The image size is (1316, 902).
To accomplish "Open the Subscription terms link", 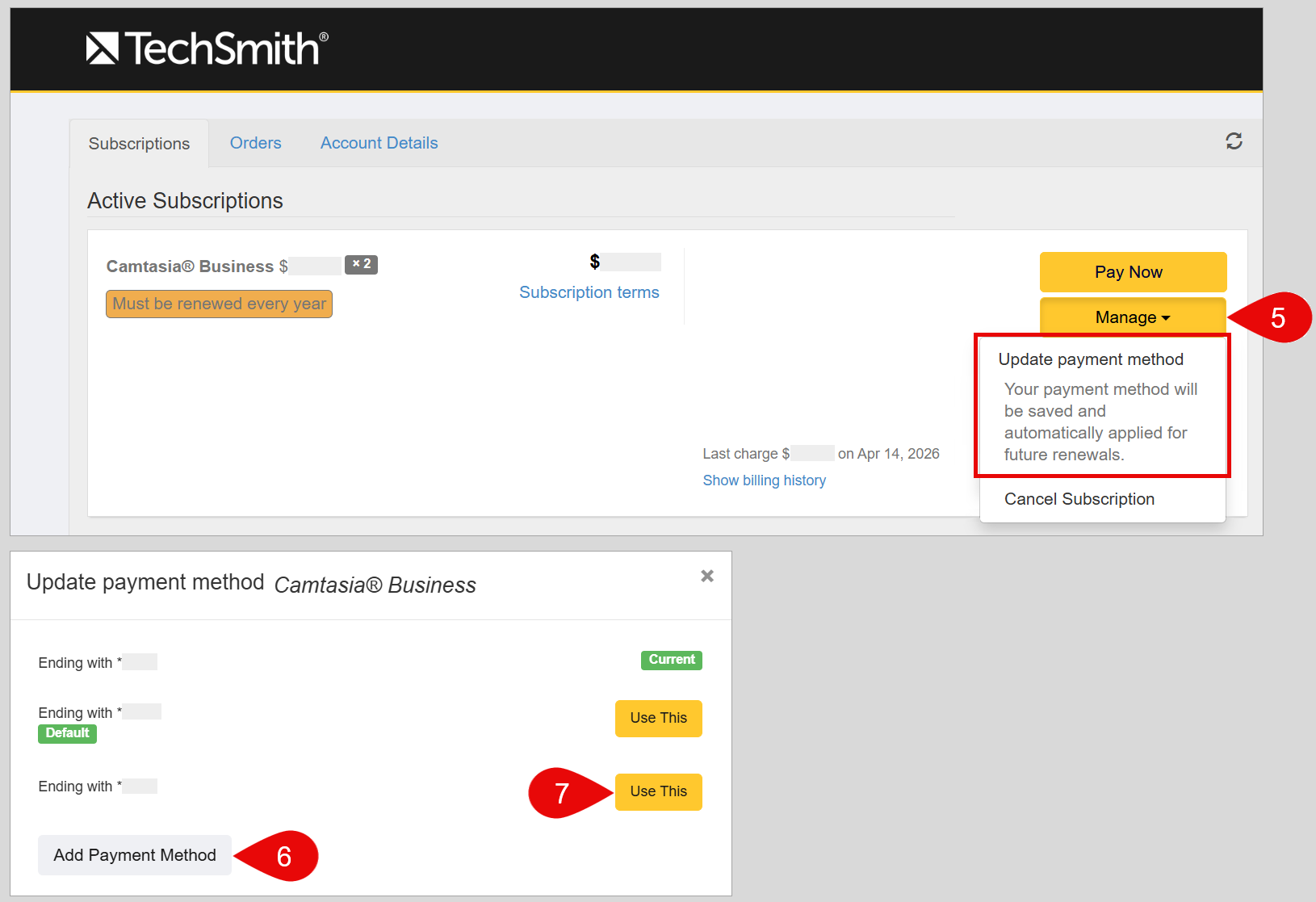I will [x=589, y=292].
